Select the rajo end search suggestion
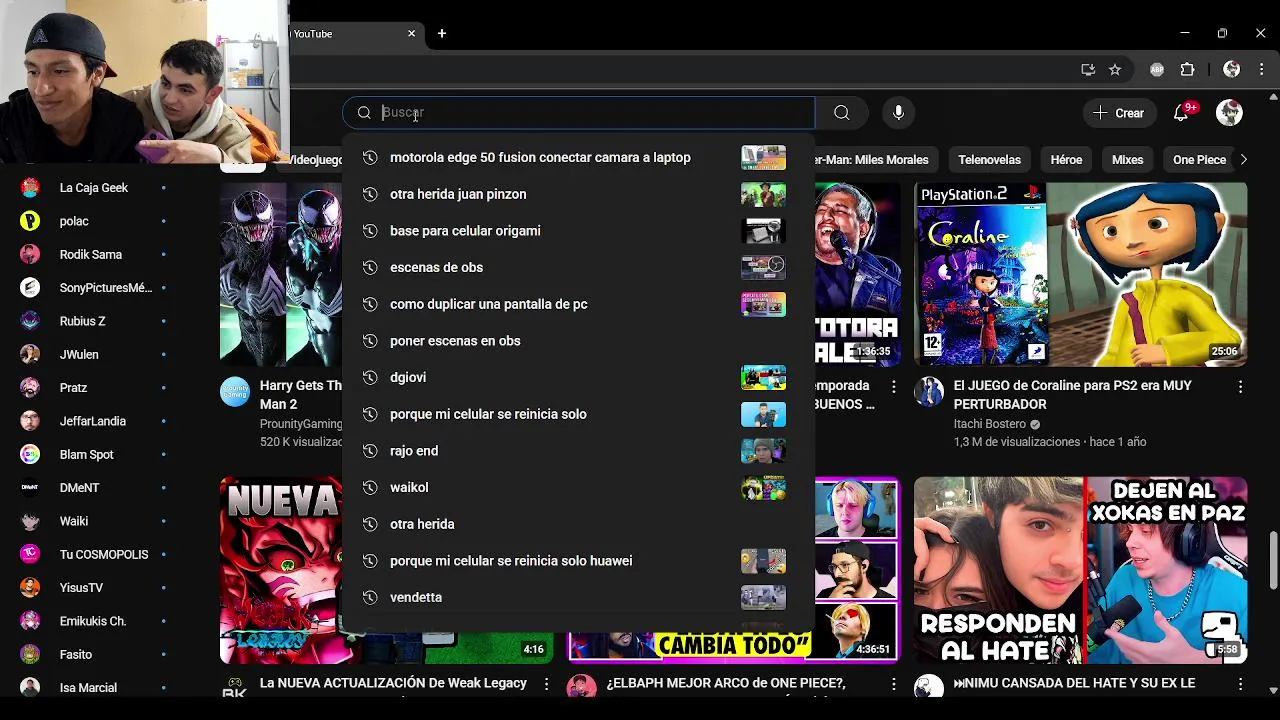 coord(578,451)
